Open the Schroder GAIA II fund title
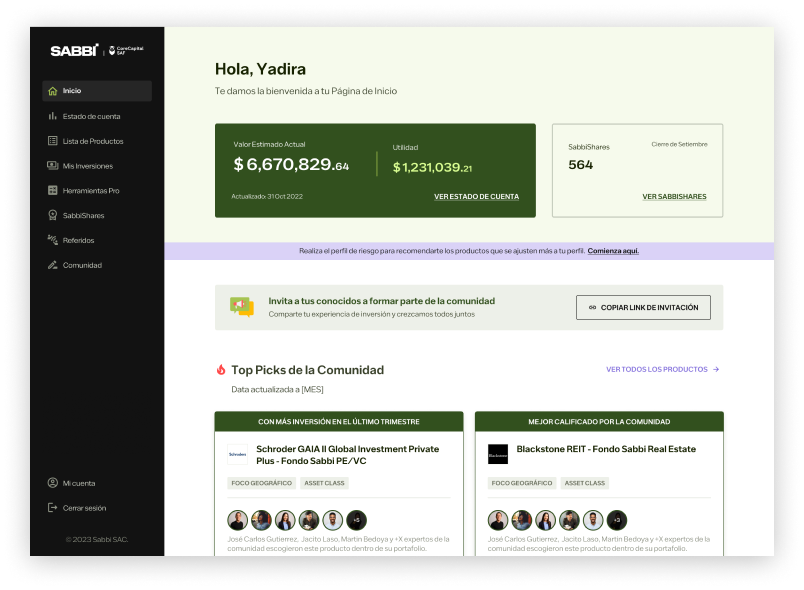The width and height of the screenshot is (804, 590). coord(348,455)
